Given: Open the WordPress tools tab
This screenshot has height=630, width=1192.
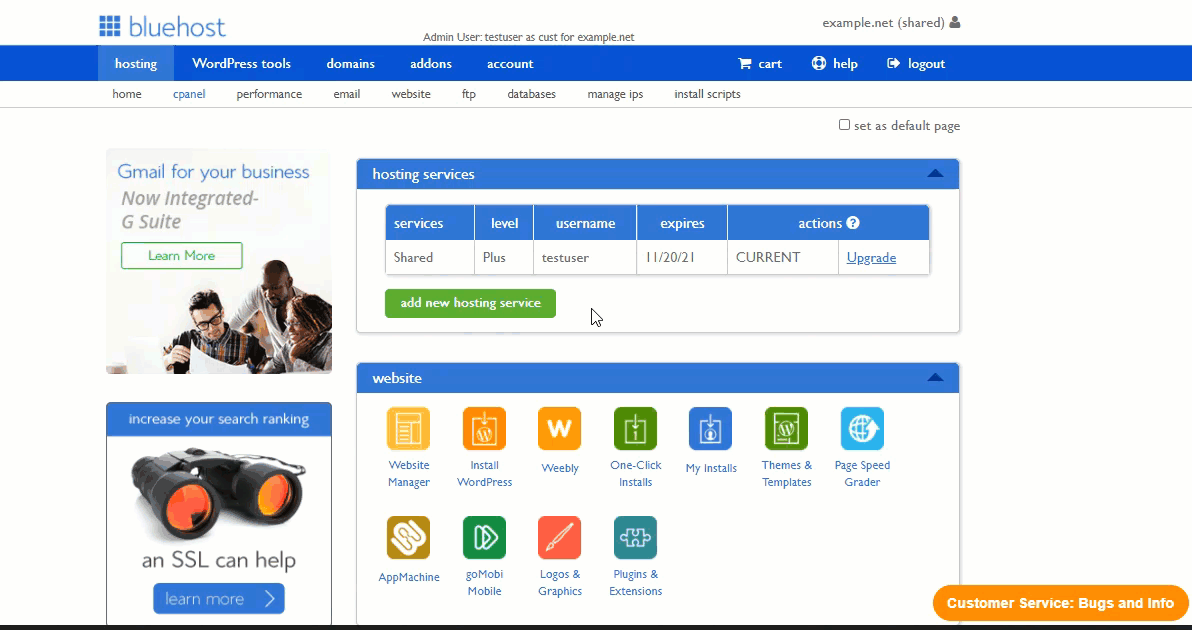Looking at the screenshot, I should click(242, 64).
